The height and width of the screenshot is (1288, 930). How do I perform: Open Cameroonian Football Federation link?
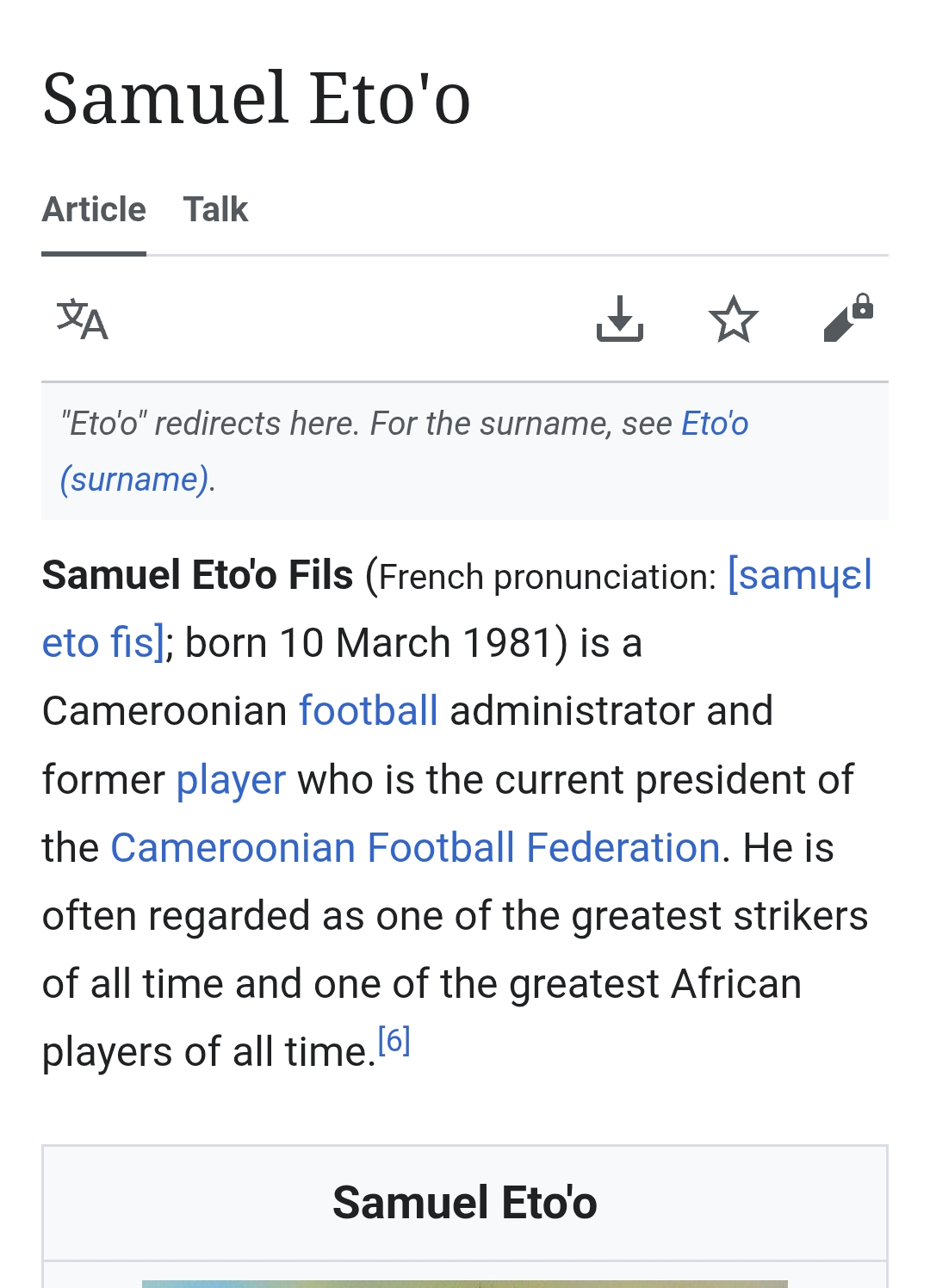point(415,848)
